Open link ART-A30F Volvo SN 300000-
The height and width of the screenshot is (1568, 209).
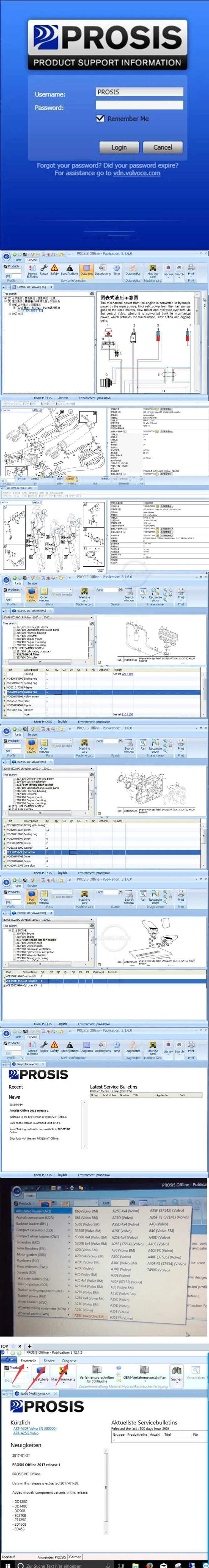35,1428
